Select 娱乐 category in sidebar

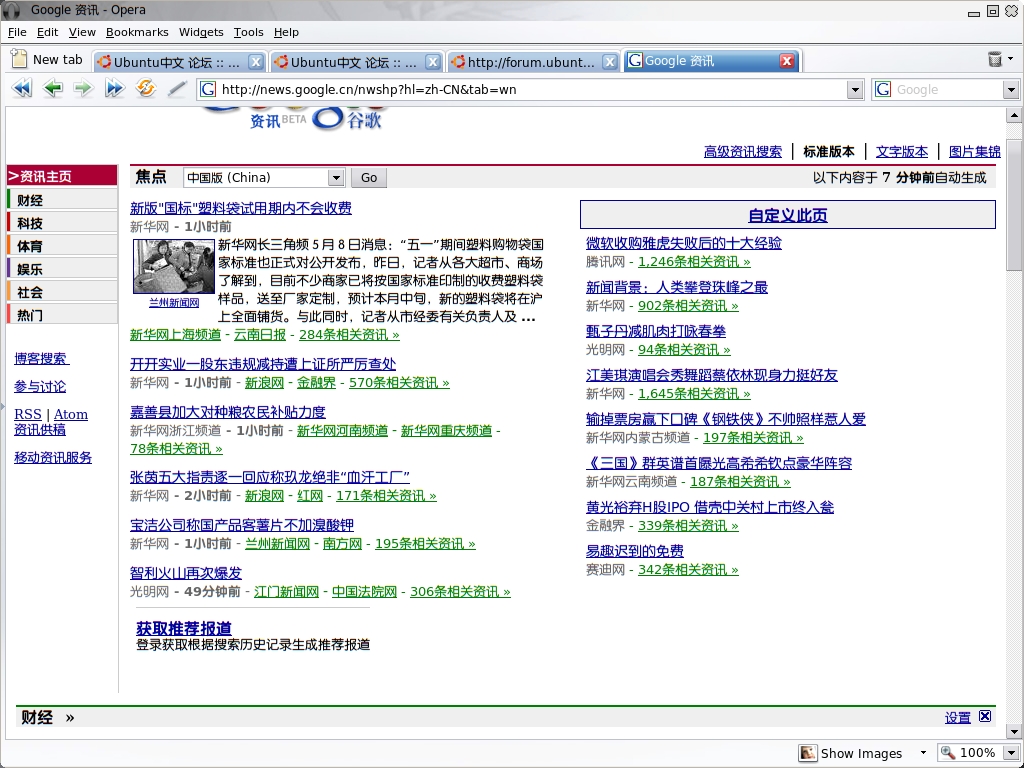[62, 268]
